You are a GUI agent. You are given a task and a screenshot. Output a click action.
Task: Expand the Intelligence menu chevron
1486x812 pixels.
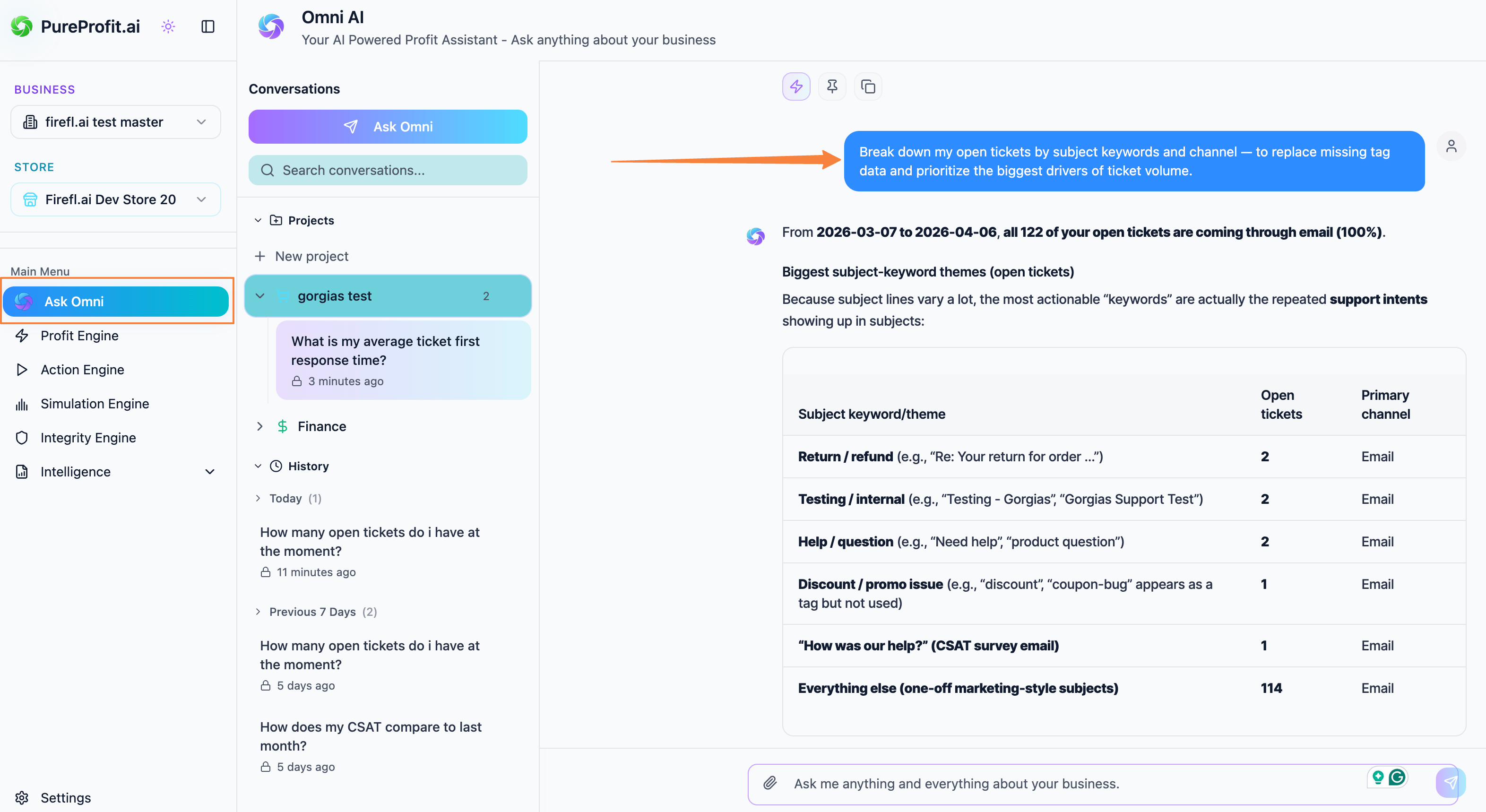click(210, 472)
